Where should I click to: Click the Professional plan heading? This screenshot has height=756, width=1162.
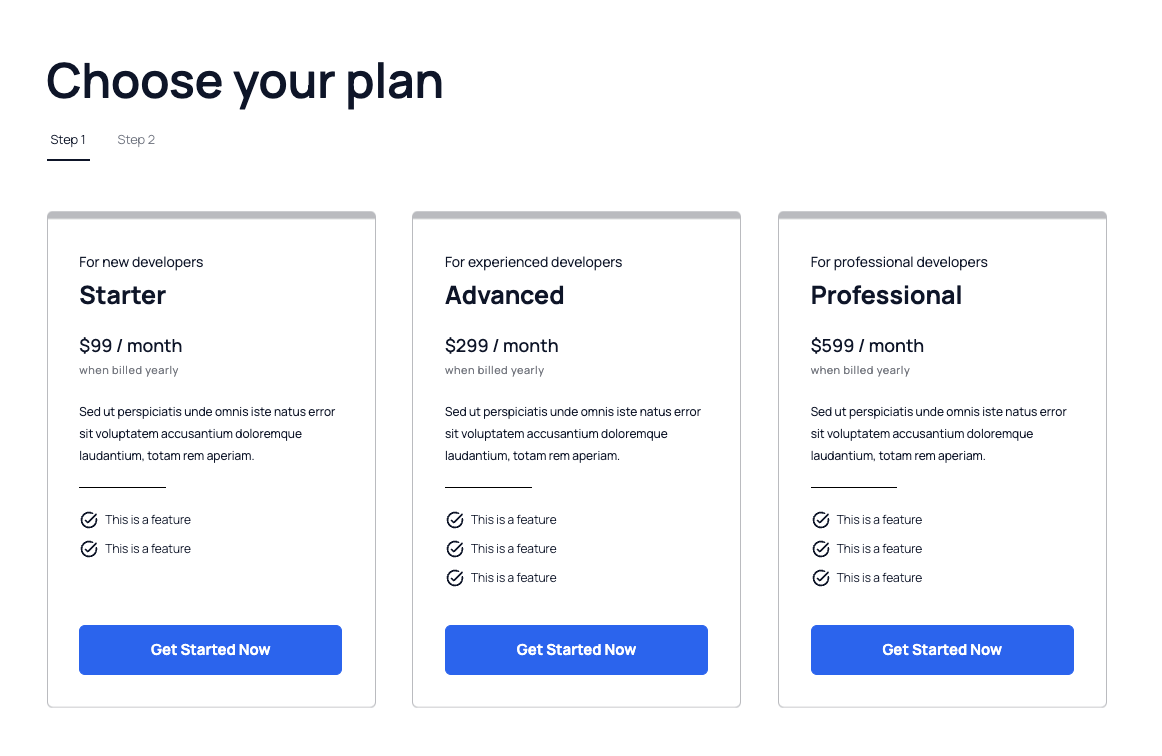(x=886, y=295)
